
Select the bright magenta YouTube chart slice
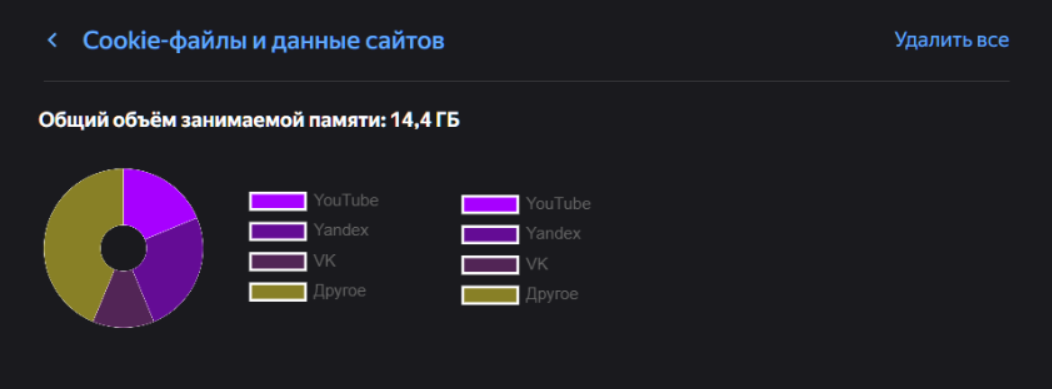pos(154,201)
